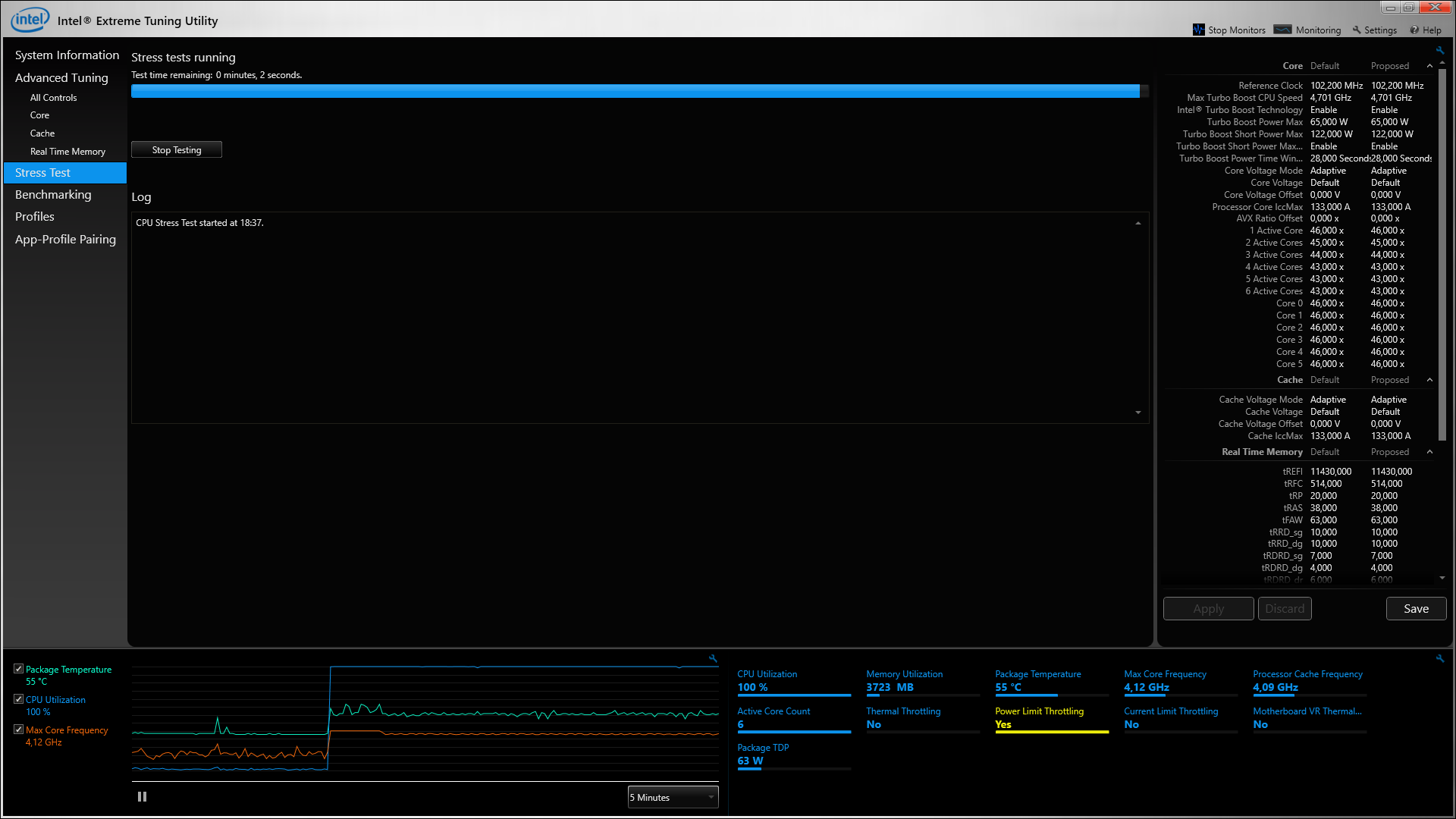Click wrench icon above Core settings panel
This screenshot has width=1456, height=819.
(1439, 50)
